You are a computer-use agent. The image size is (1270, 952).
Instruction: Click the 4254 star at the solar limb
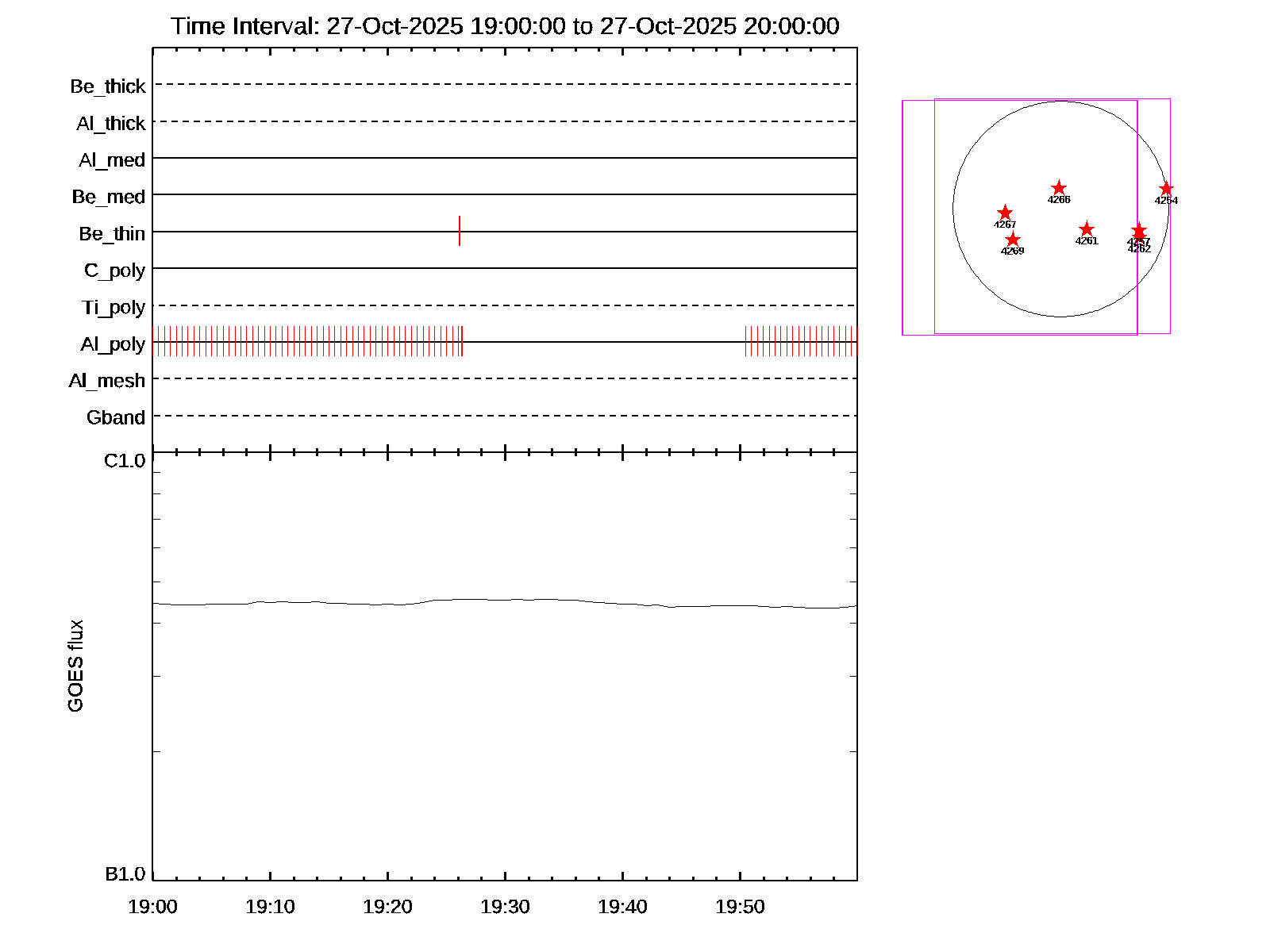pos(1166,189)
